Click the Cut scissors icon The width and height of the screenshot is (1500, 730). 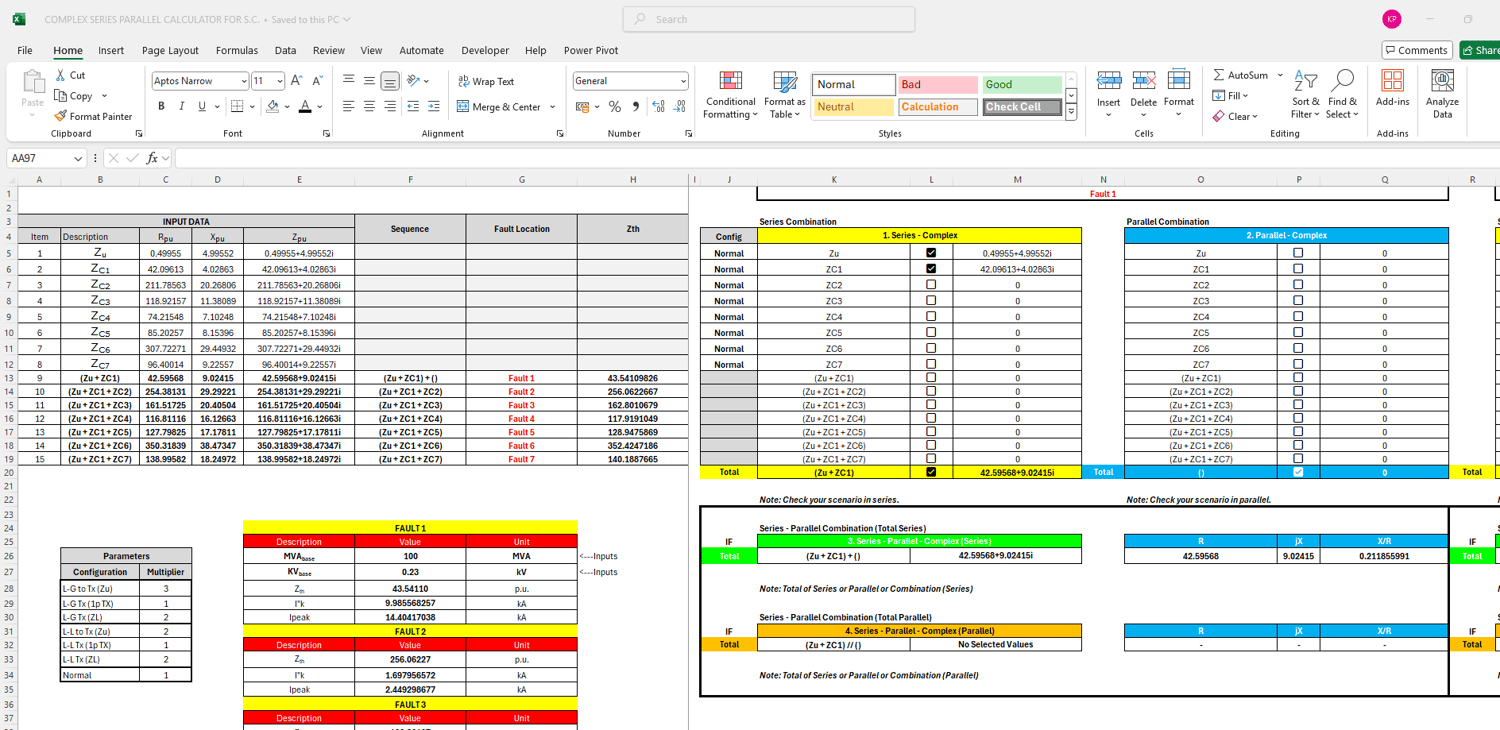[x=61, y=75]
